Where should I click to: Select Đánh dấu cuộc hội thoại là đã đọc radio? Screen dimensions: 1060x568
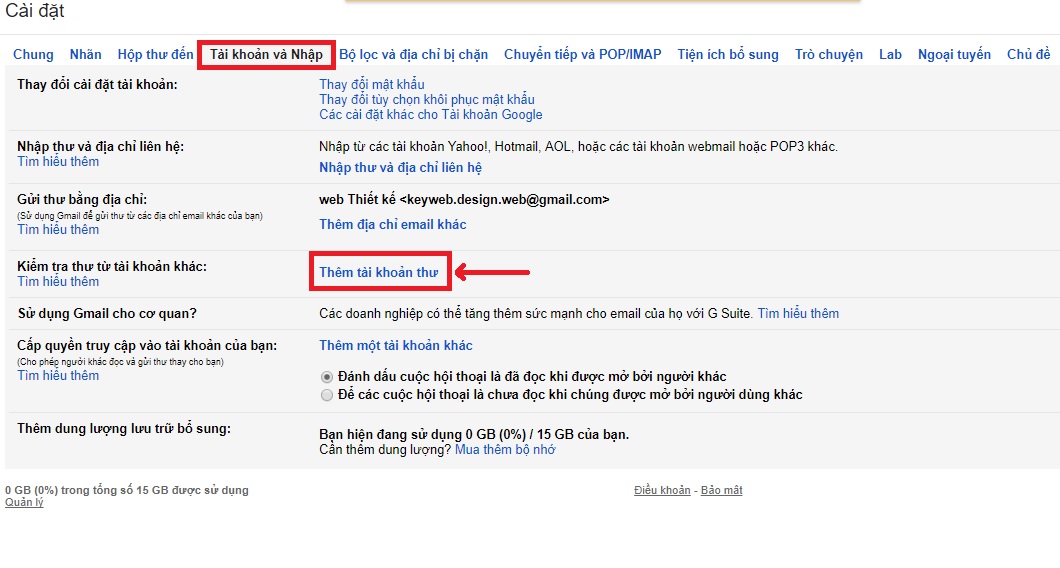pos(327,377)
